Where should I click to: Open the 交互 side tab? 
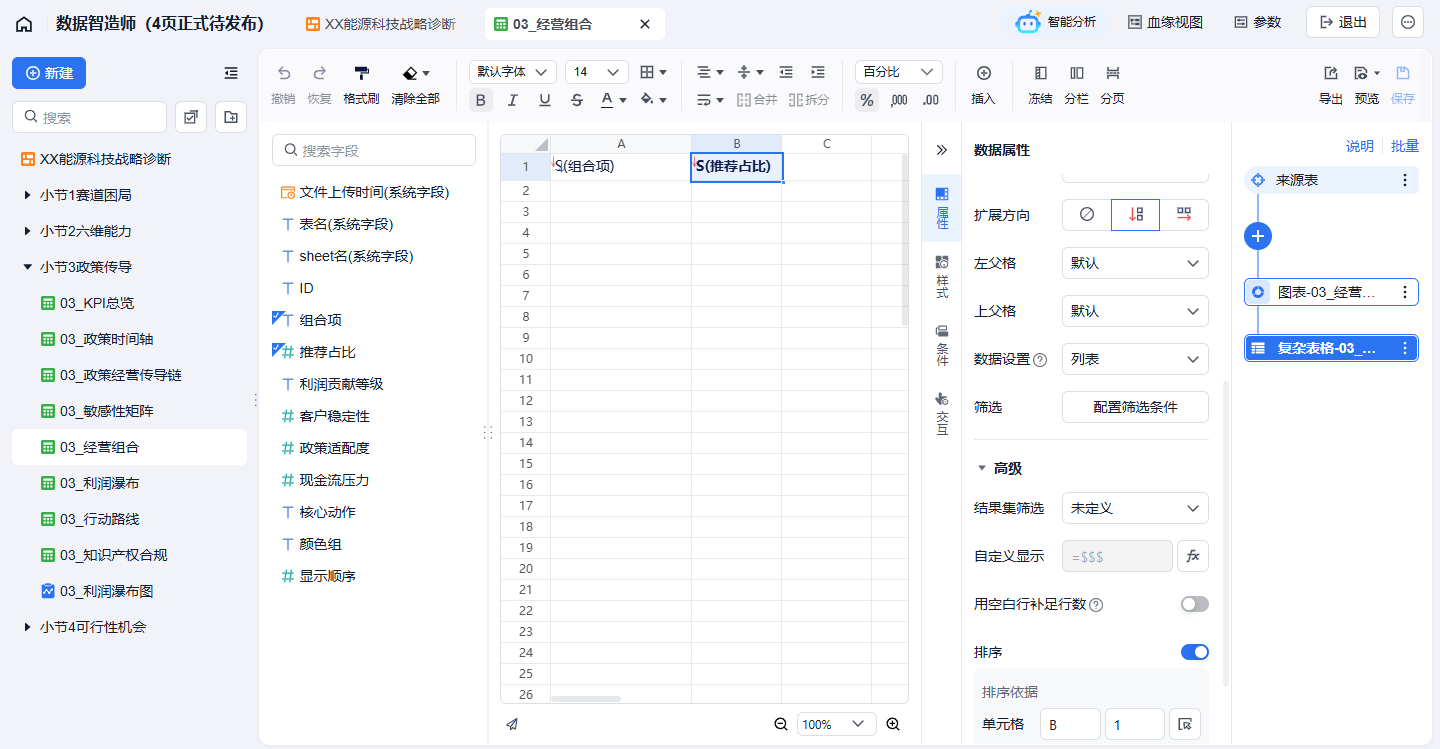pyautogui.click(x=941, y=413)
